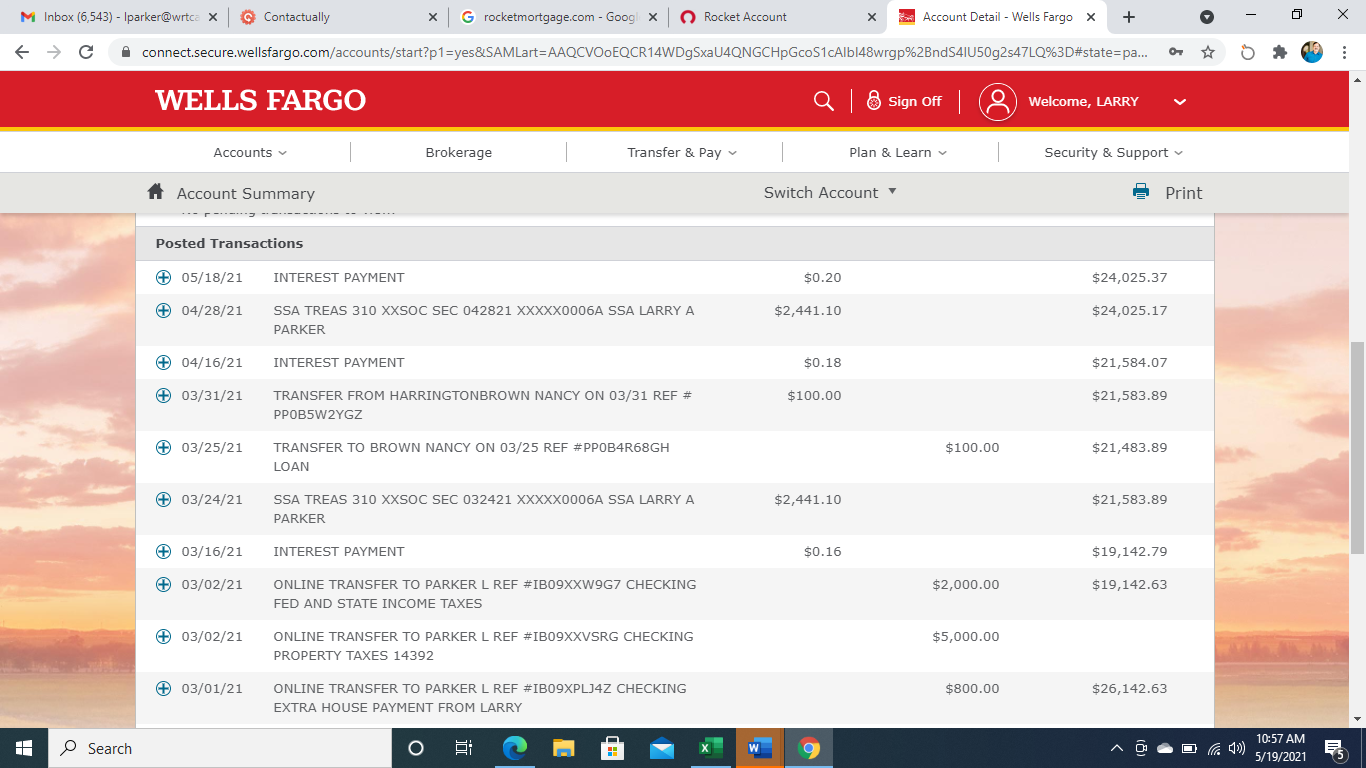Open the Brokerage menu item
Screen dimensions: 1366x768
click(x=459, y=152)
